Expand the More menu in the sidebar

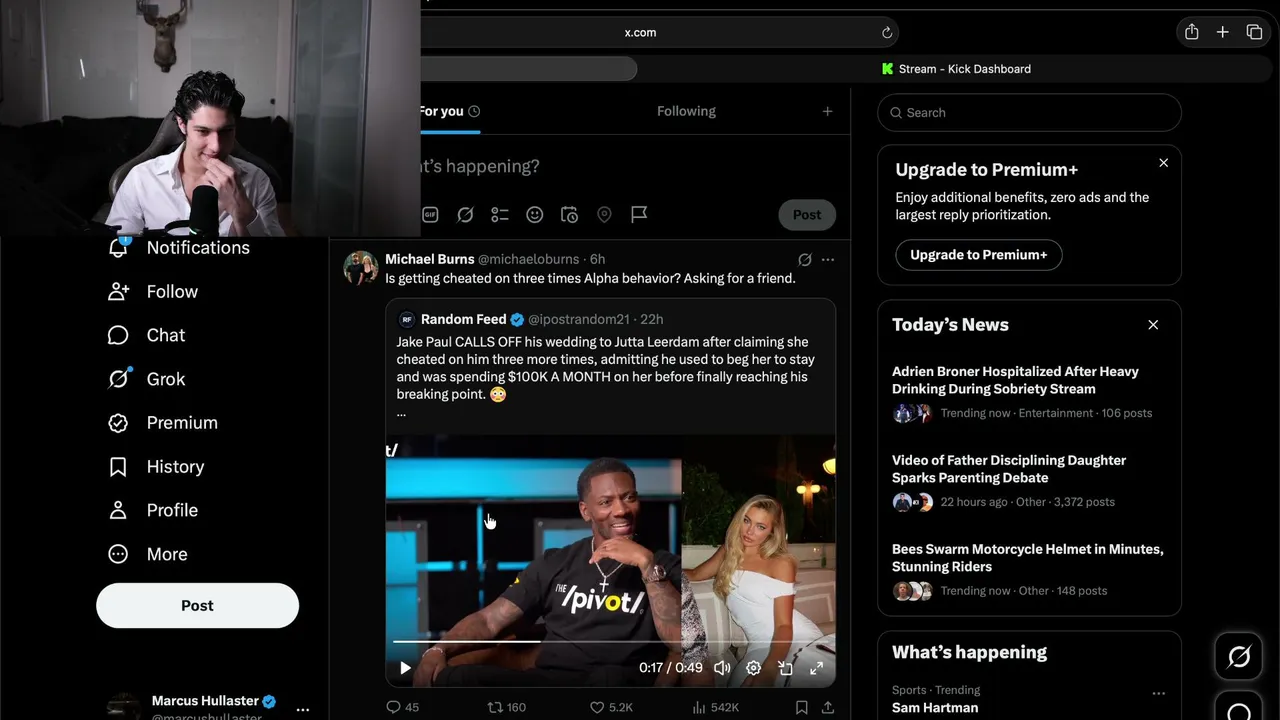(147, 554)
